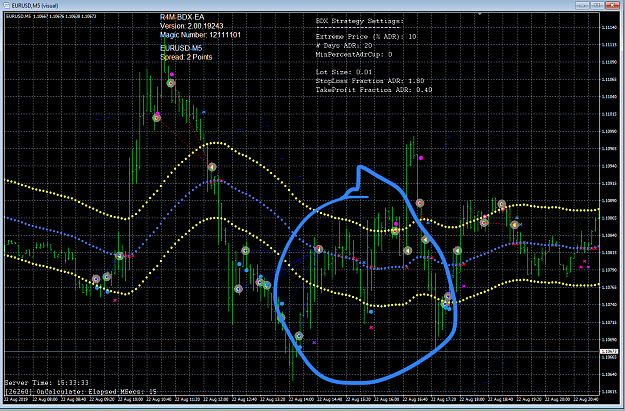Click the EURUSD,M5 OHLC header text
625x411 pixels.
point(51,16)
